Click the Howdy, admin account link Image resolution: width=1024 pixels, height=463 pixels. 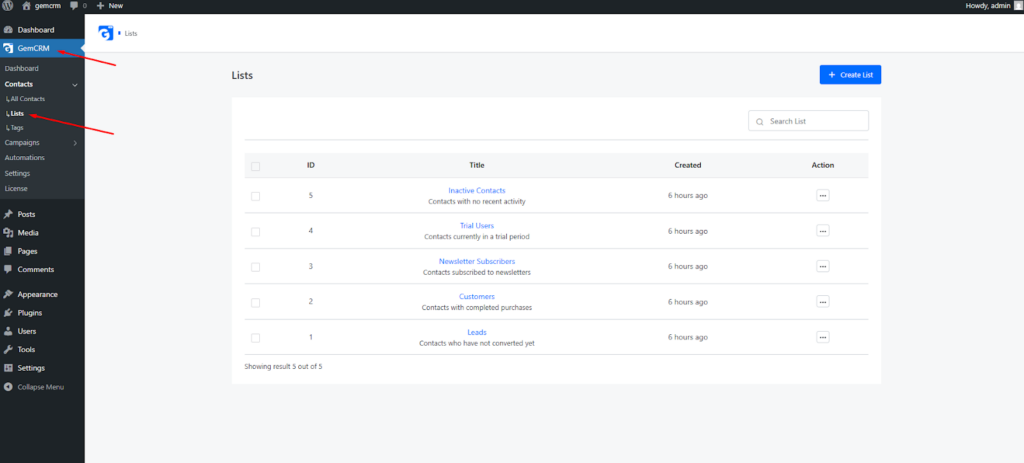[987, 5]
